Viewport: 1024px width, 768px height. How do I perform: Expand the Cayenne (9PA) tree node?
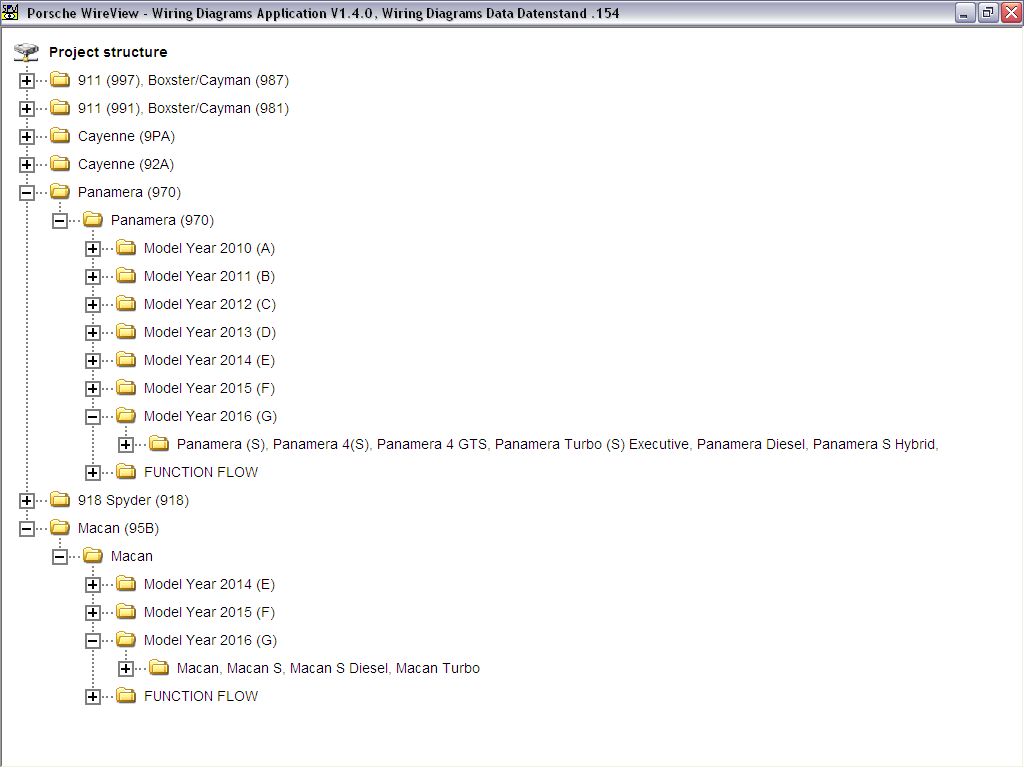point(27,137)
